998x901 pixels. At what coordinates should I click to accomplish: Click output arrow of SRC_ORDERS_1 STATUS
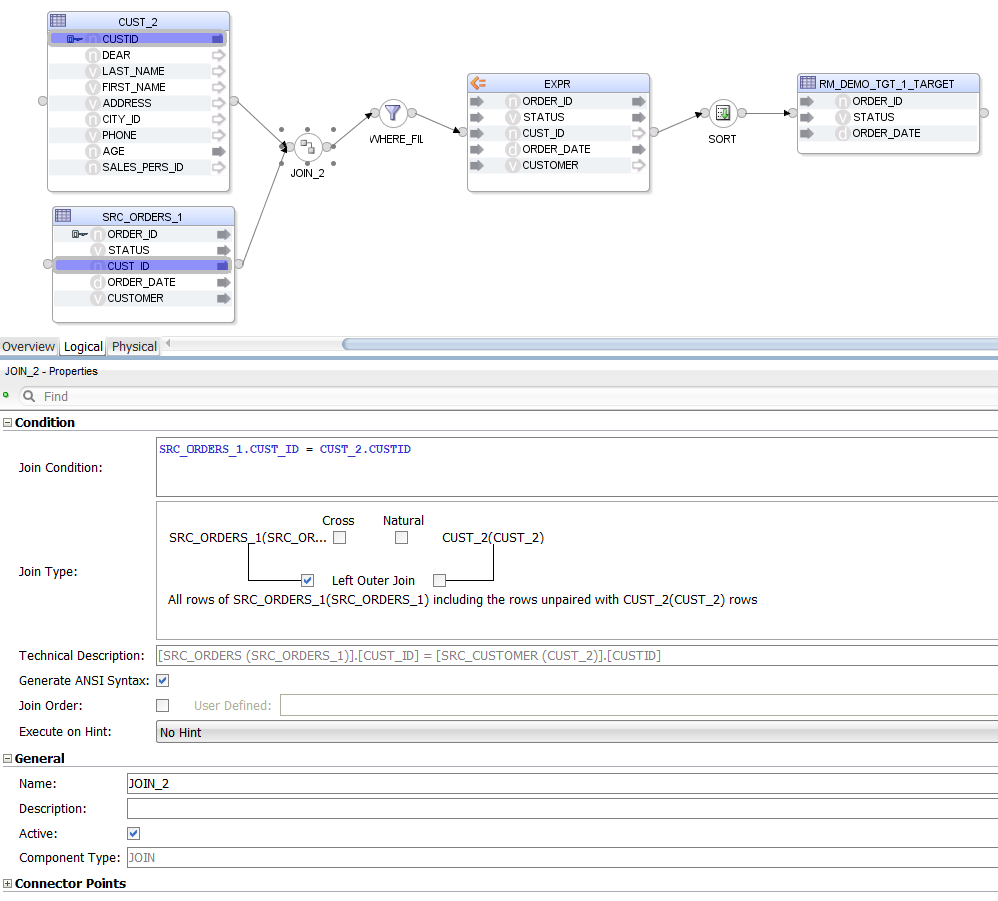tap(223, 250)
